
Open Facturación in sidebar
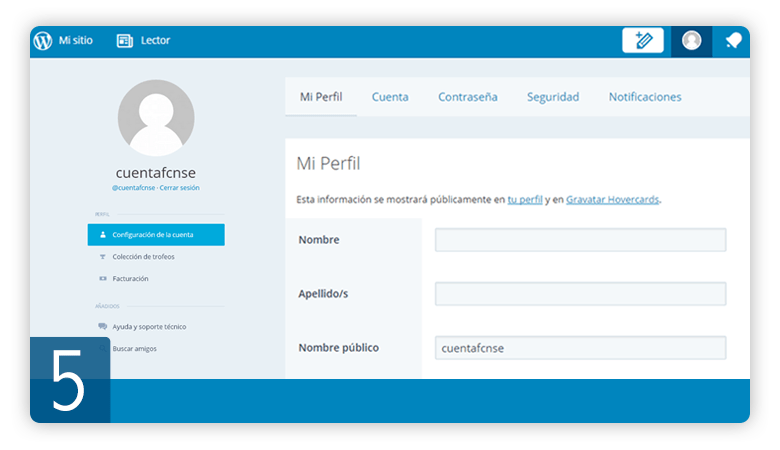tap(130, 278)
